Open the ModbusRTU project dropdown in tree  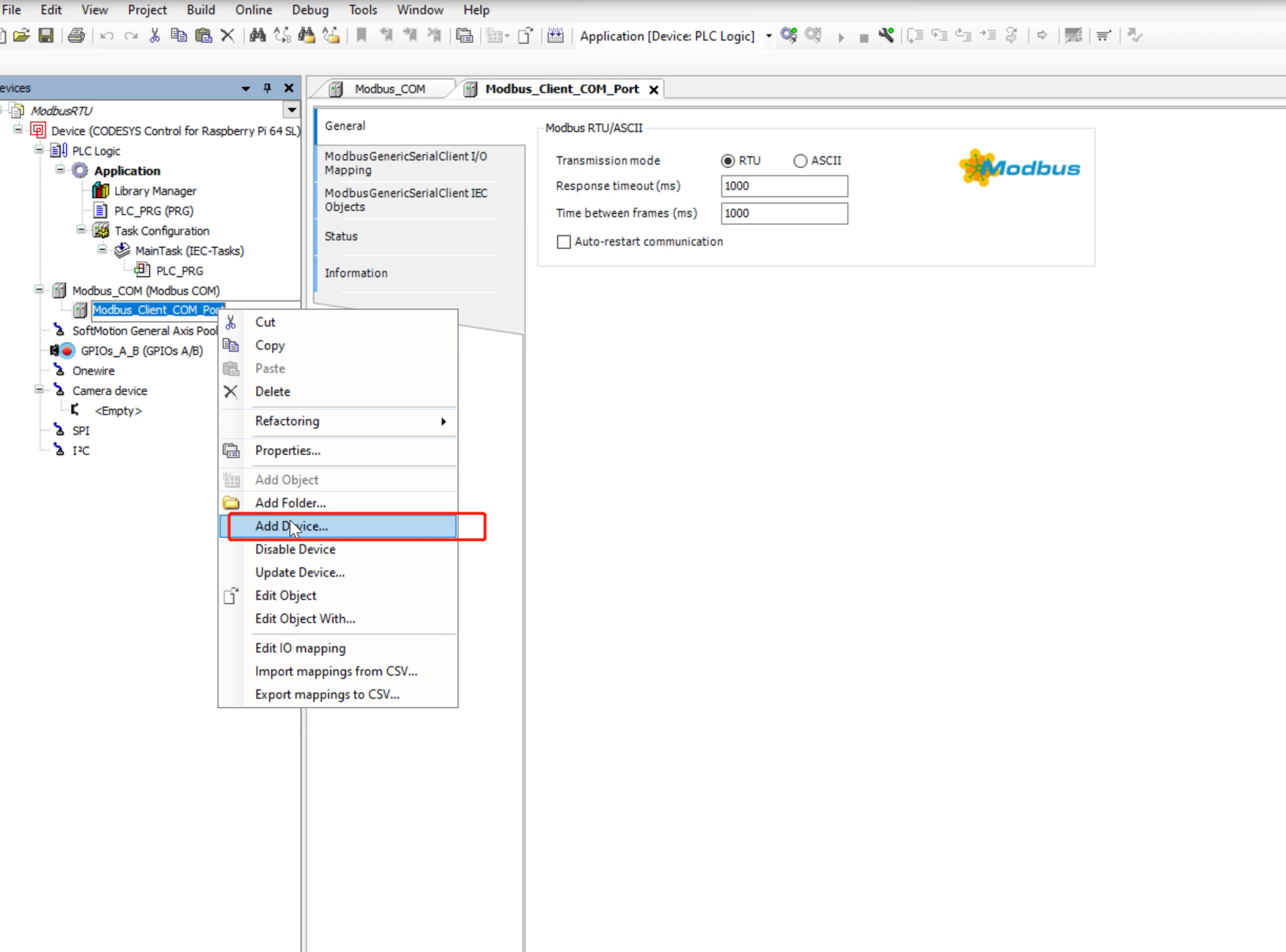point(292,110)
